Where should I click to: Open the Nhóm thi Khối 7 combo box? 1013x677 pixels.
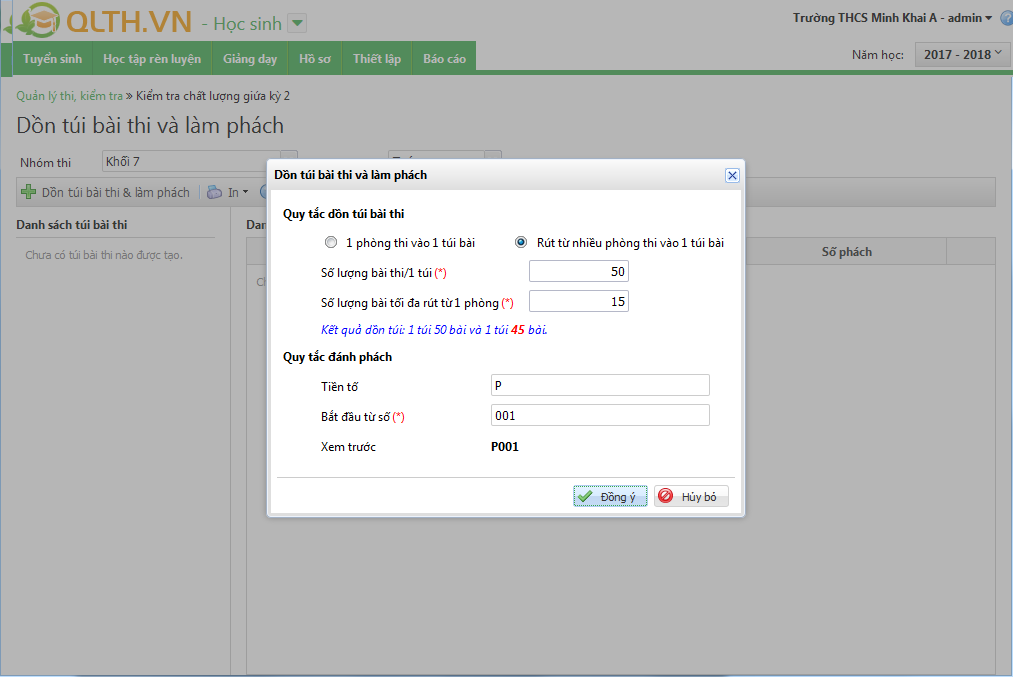coord(200,161)
